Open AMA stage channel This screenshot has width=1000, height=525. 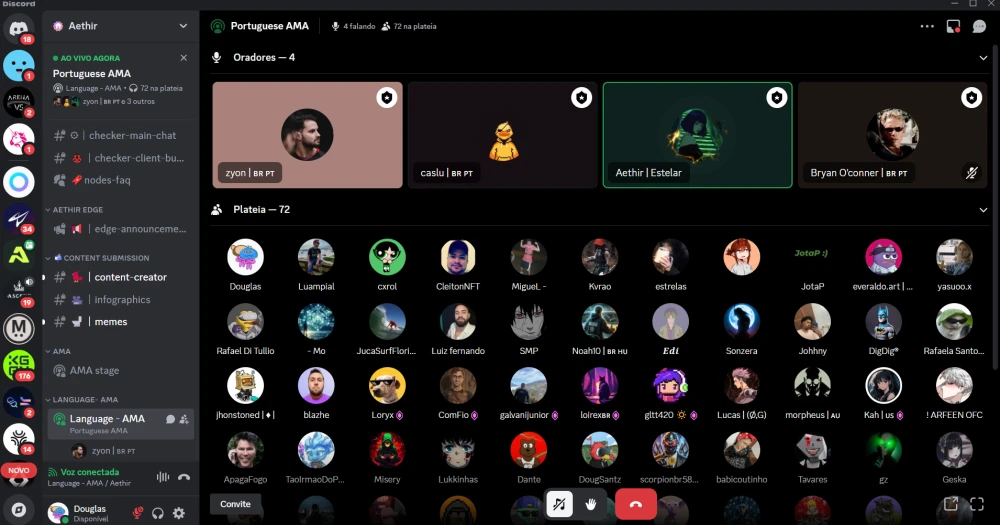pyautogui.click(x=121, y=370)
